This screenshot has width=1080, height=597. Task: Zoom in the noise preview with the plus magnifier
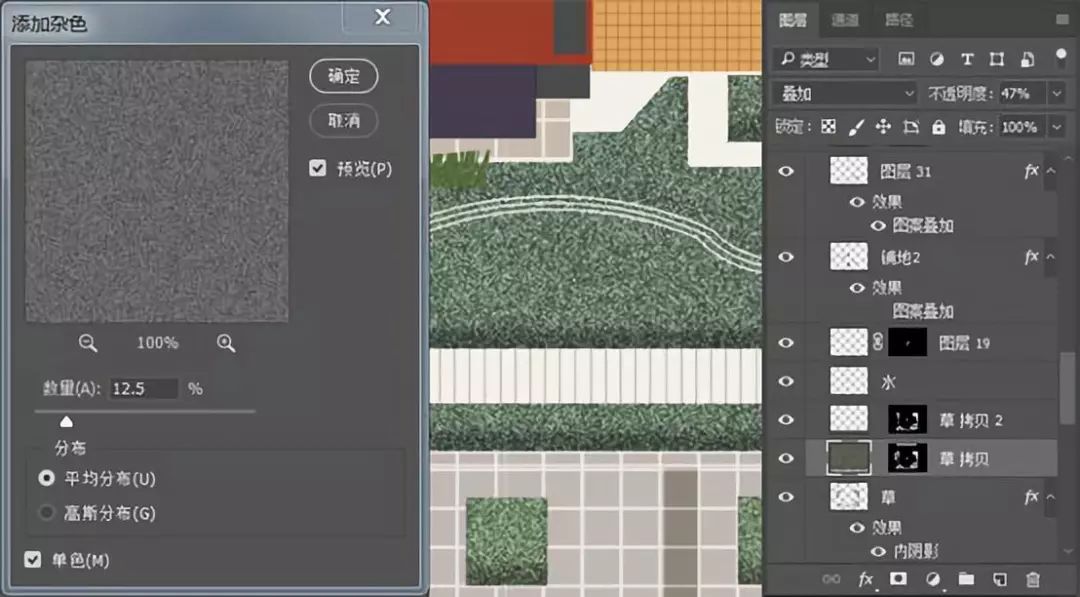click(226, 343)
